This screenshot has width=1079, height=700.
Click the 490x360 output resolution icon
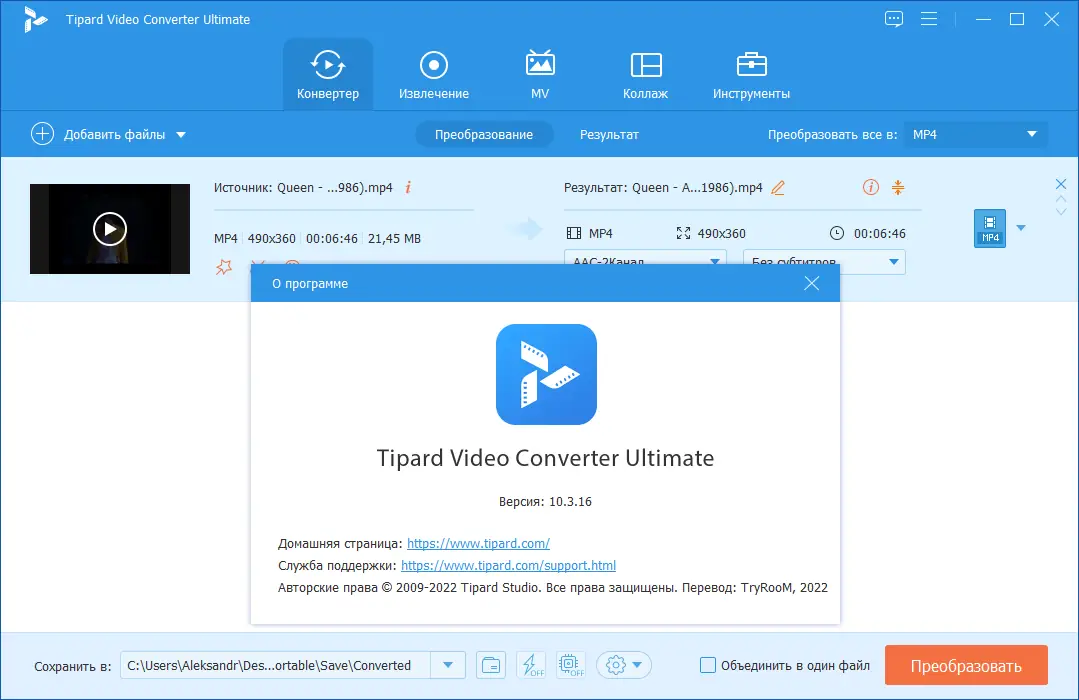click(683, 233)
